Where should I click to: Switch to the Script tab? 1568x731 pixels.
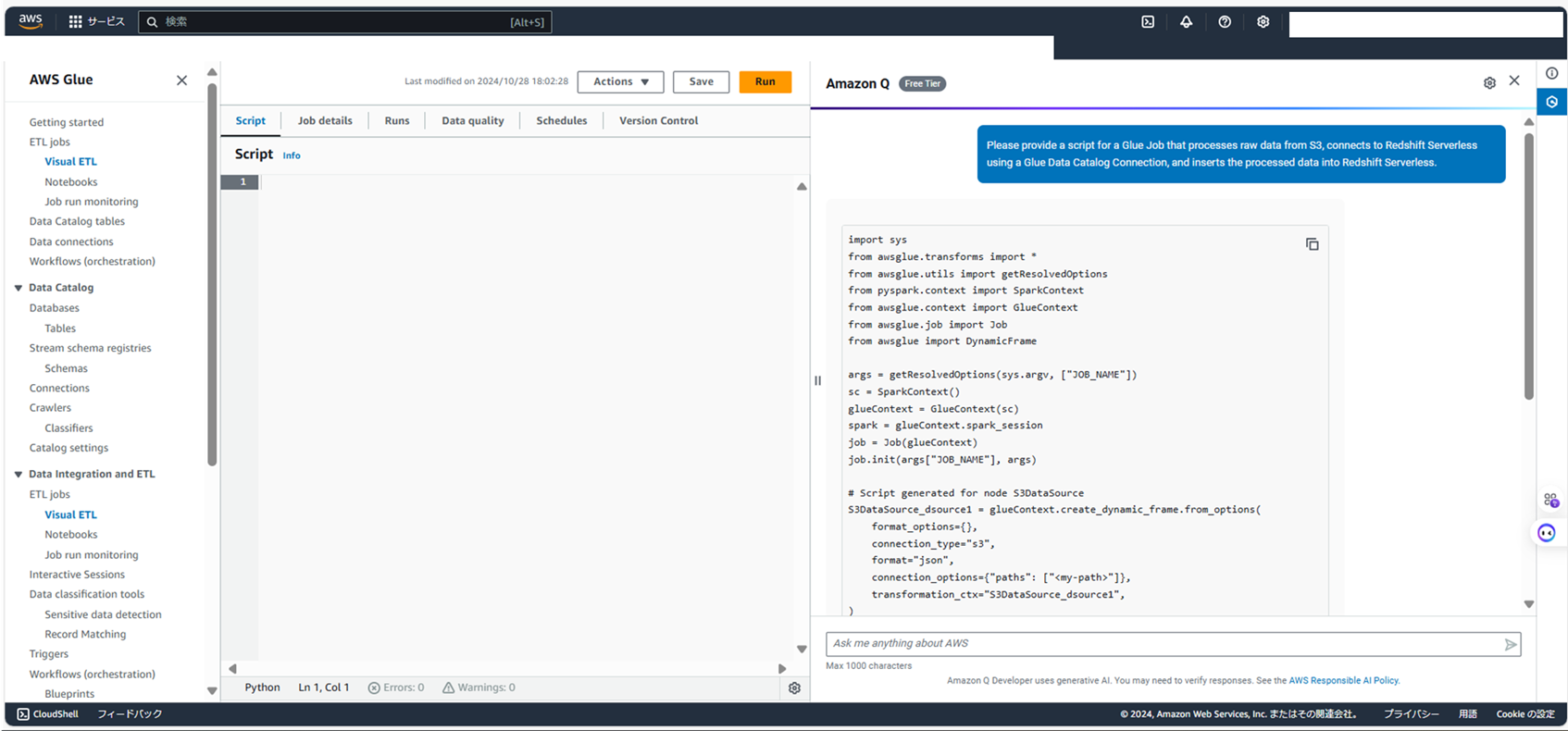coord(250,120)
